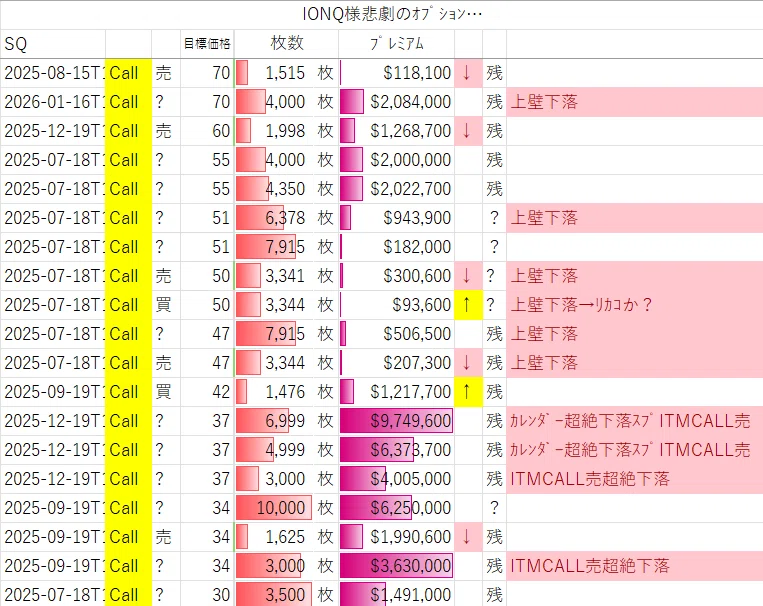Click the premium cell $2,022,700
Viewport: 763px width, 606px height.
397,189
